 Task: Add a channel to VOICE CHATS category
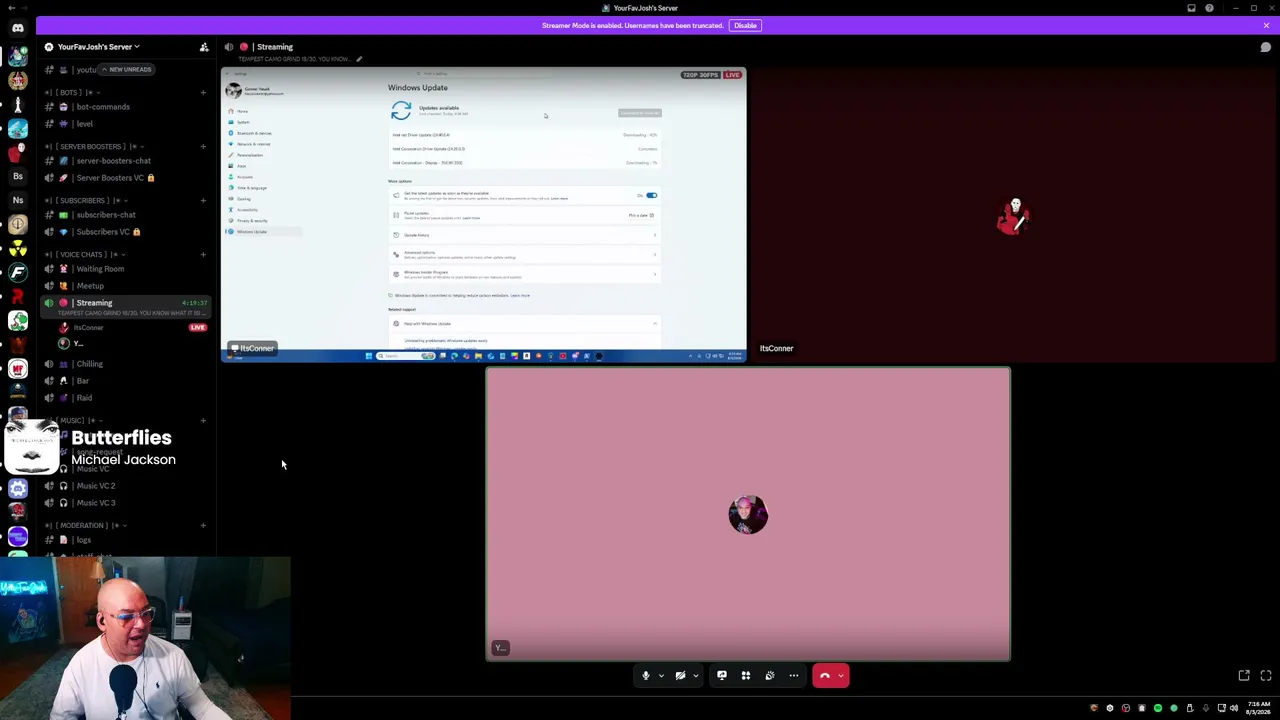click(x=203, y=254)
